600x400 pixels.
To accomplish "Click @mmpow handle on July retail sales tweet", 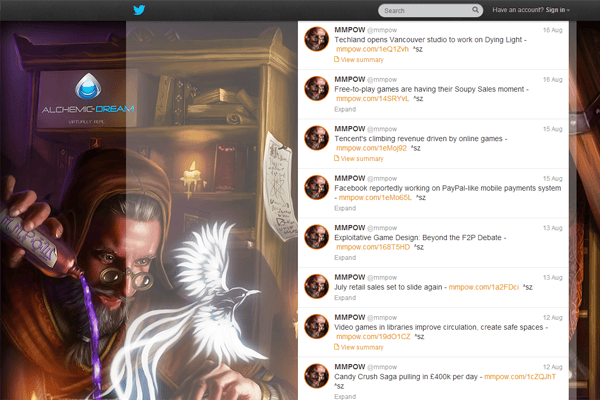I will pos(382,278).
